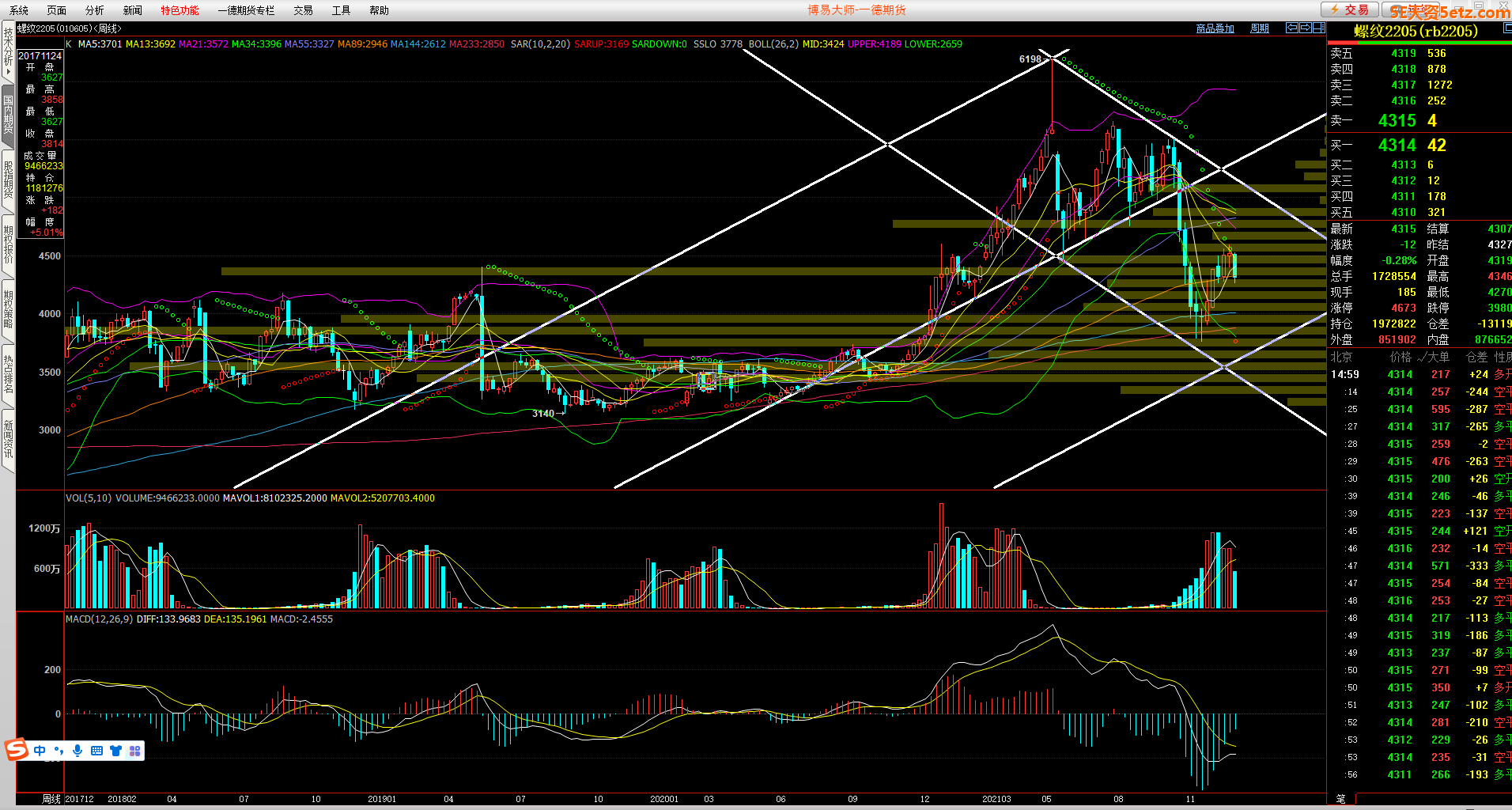Toggle Chinese/English input mode (中)
The image size is (1512, 810).
40,751
